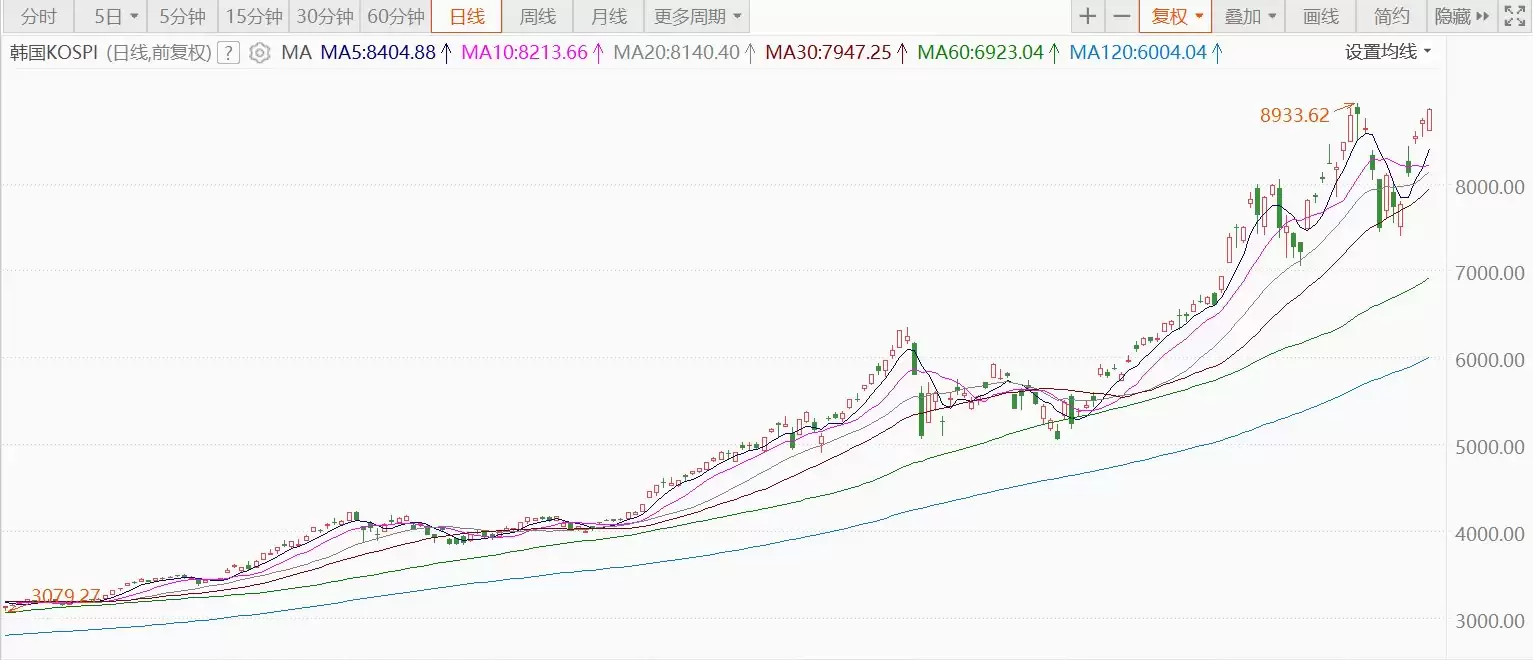Viewport: 1533px width, 660px height.
Task: Switch to 月线 monthly tab
Action: pos(609,16)
